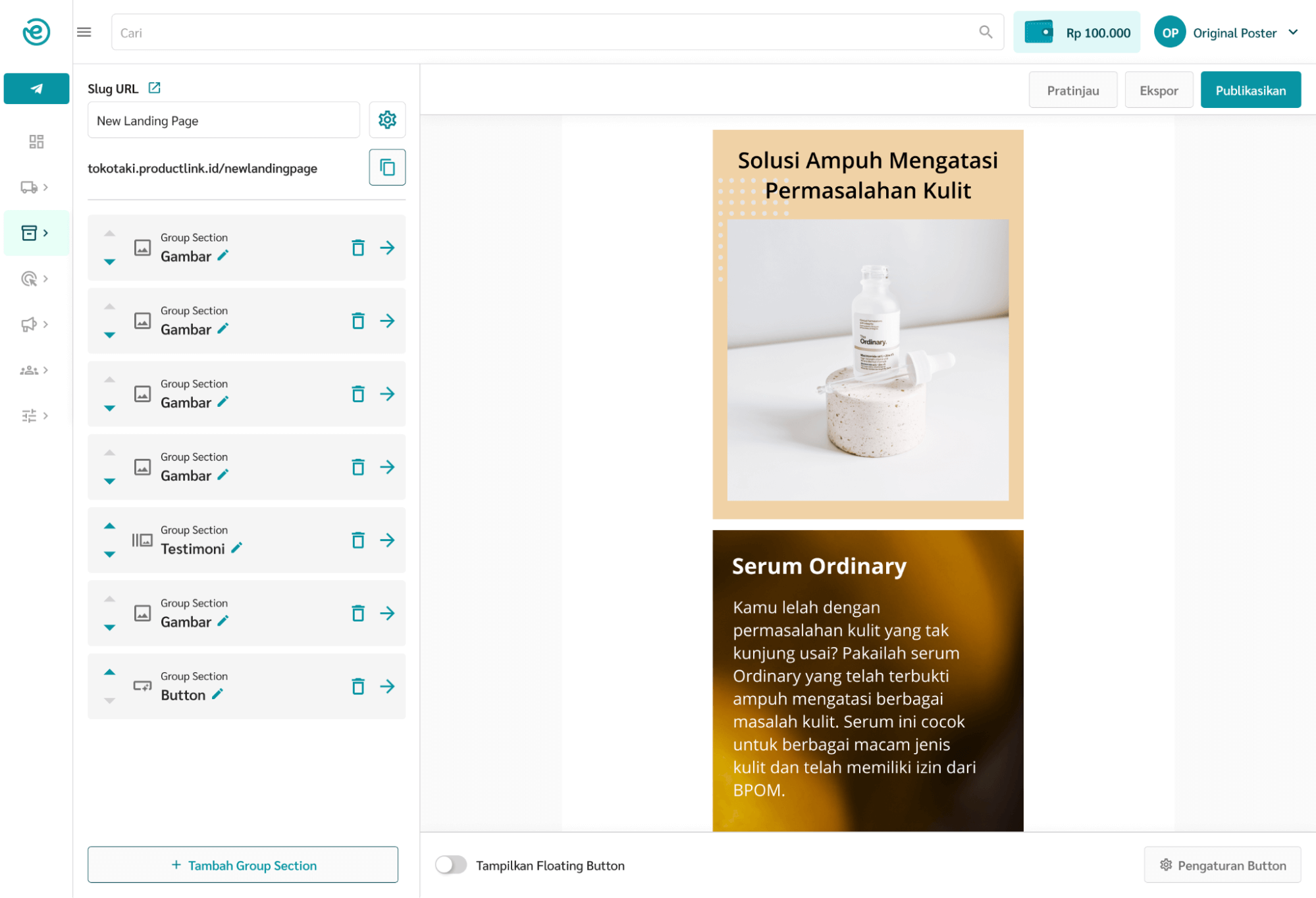Image resolution: width=1316 pixels, height=898 pixels.
Task: Open the click-tracking sidebar menu
Action: (34, 278)
